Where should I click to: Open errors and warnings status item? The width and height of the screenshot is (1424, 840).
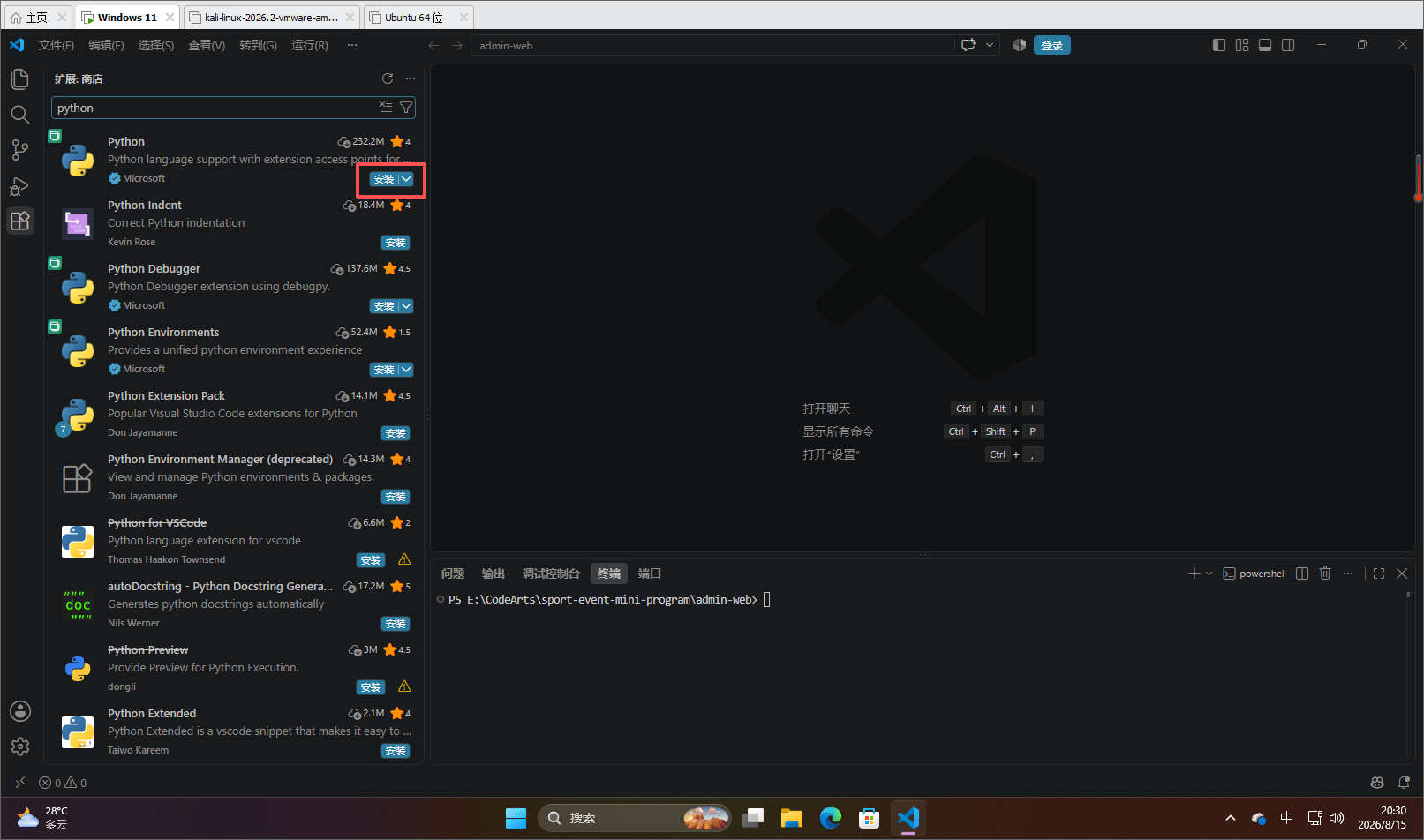tap(63, 783)
